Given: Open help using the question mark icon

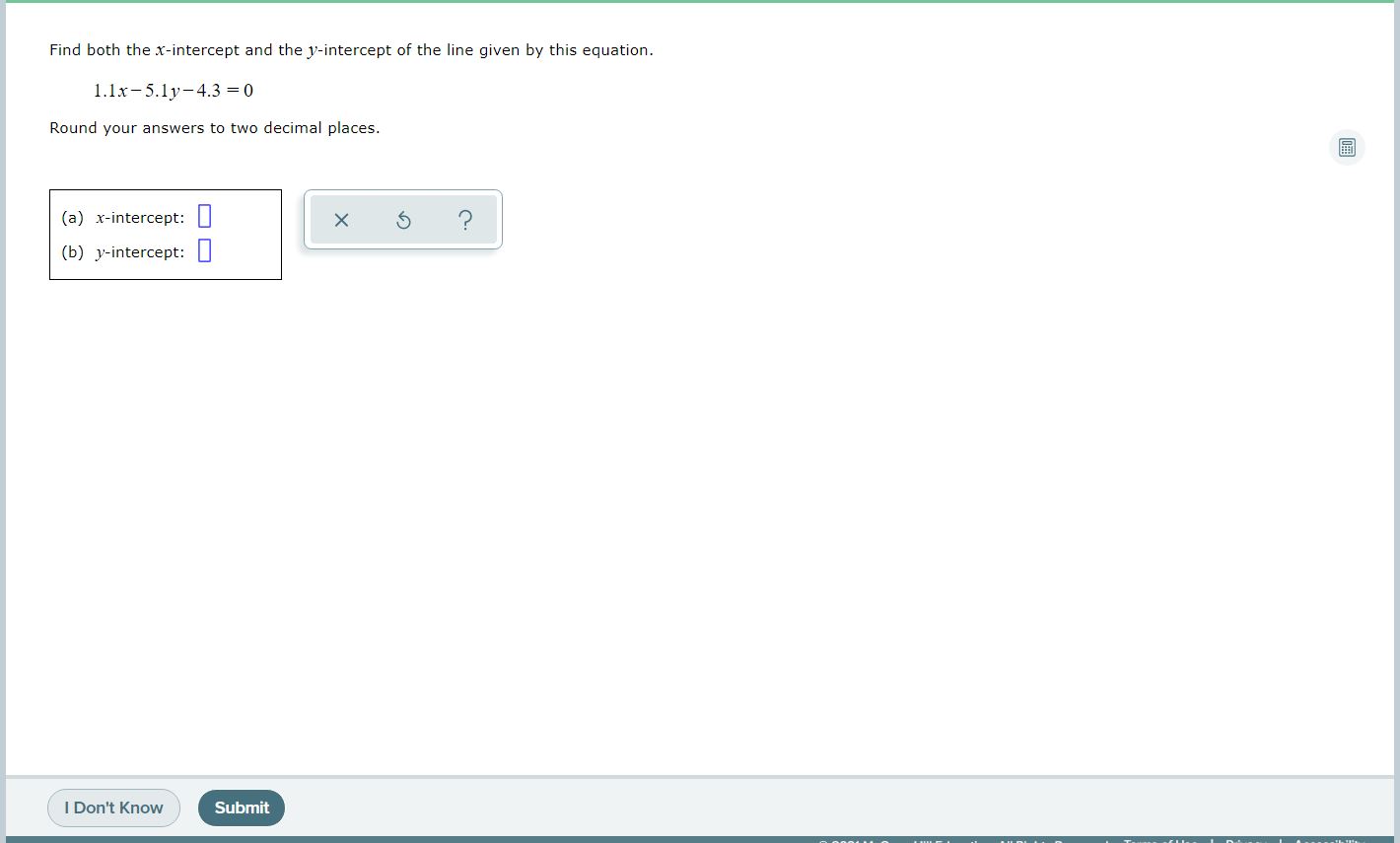Looking at the screenshot, I should 465,220.
